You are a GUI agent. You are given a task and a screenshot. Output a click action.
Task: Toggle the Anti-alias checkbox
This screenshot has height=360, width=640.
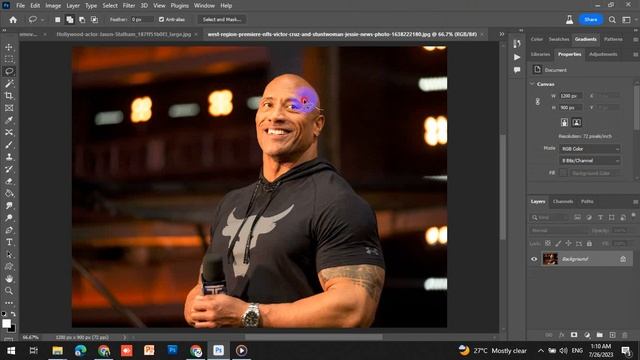[161, 19]
